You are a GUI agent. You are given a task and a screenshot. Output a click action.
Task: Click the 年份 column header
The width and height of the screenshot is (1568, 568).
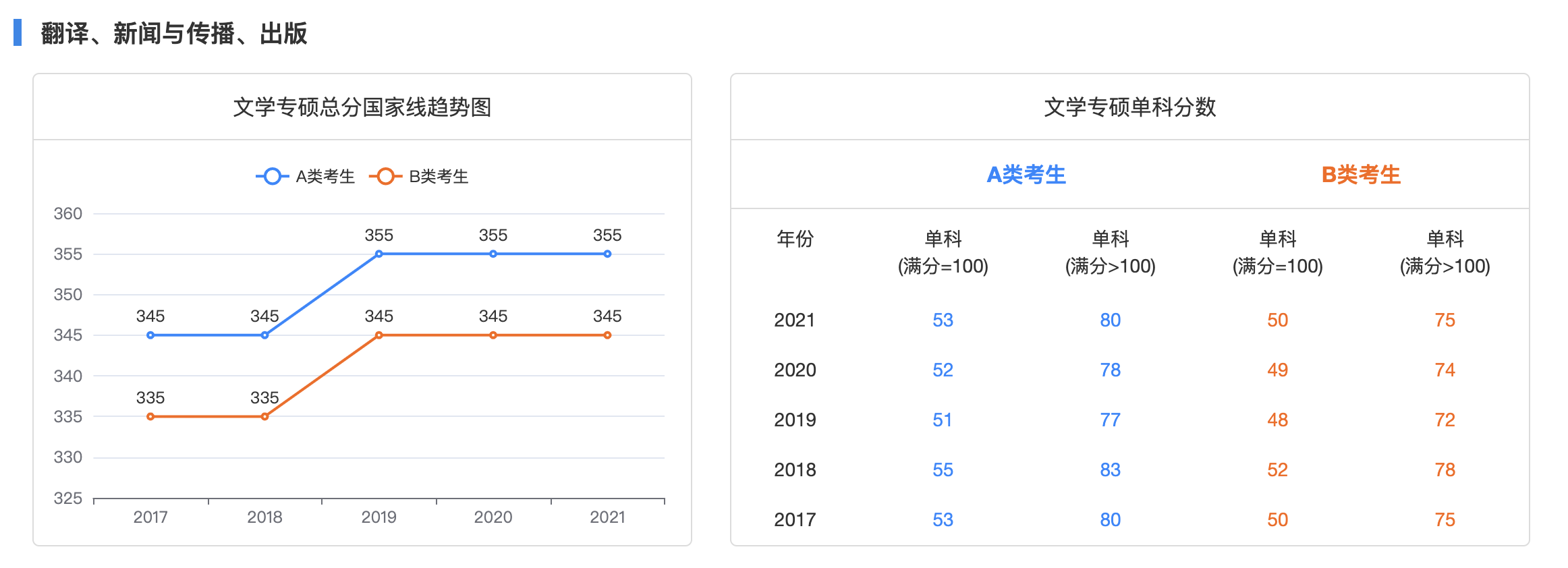[795, 239]
